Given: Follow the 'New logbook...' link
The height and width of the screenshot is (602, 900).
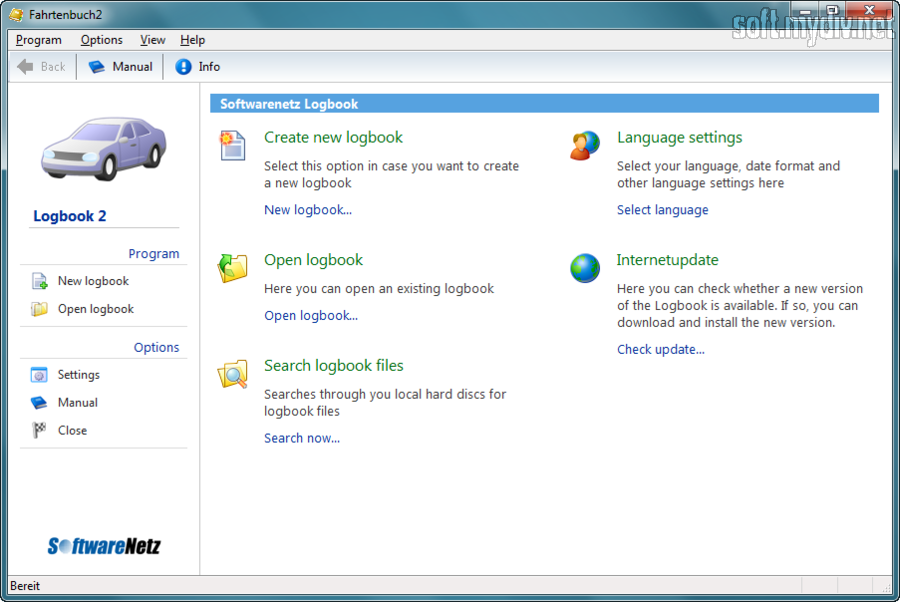Looking at the screenshot, I should pos(308,210).
